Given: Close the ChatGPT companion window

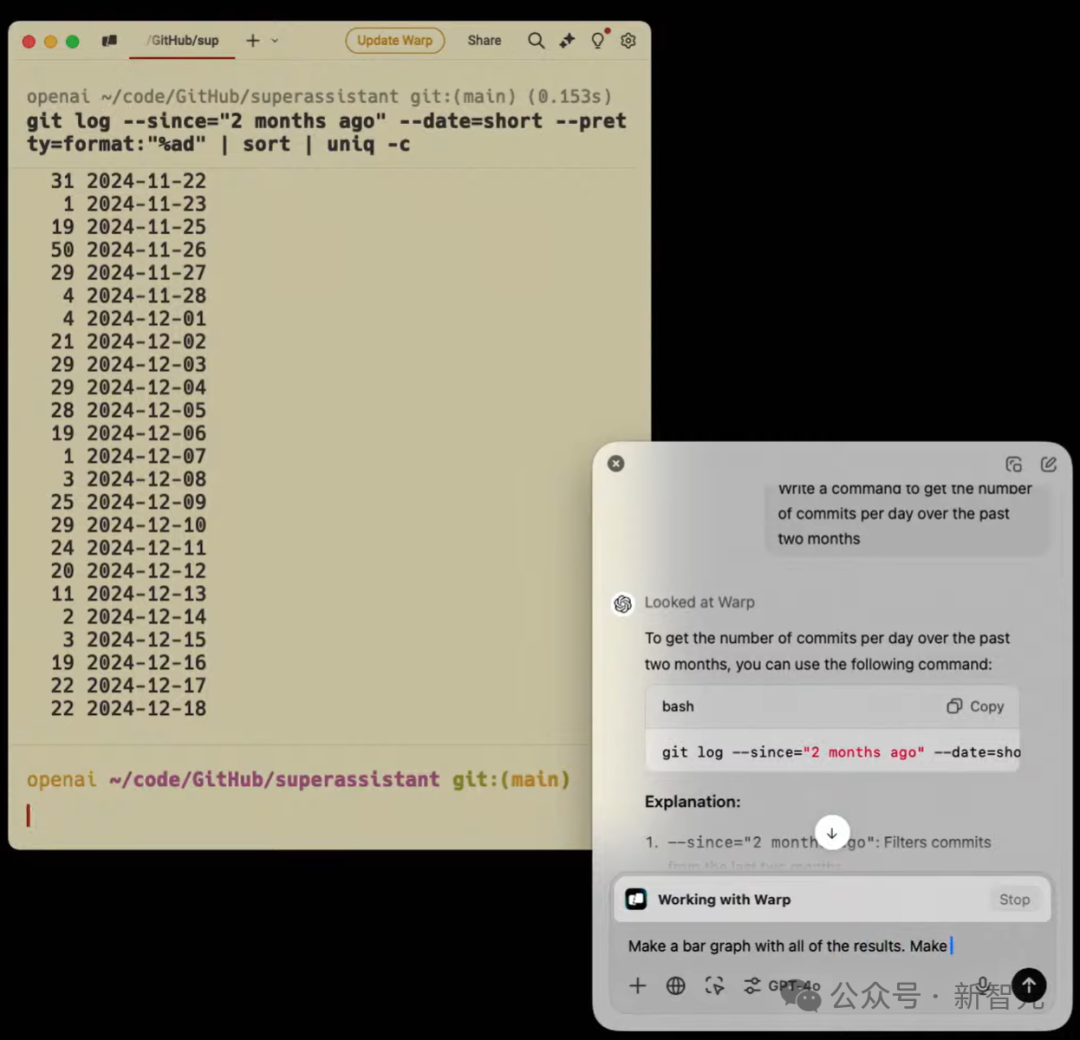Looking at the screenshot, I should click(x=616, y=464).
